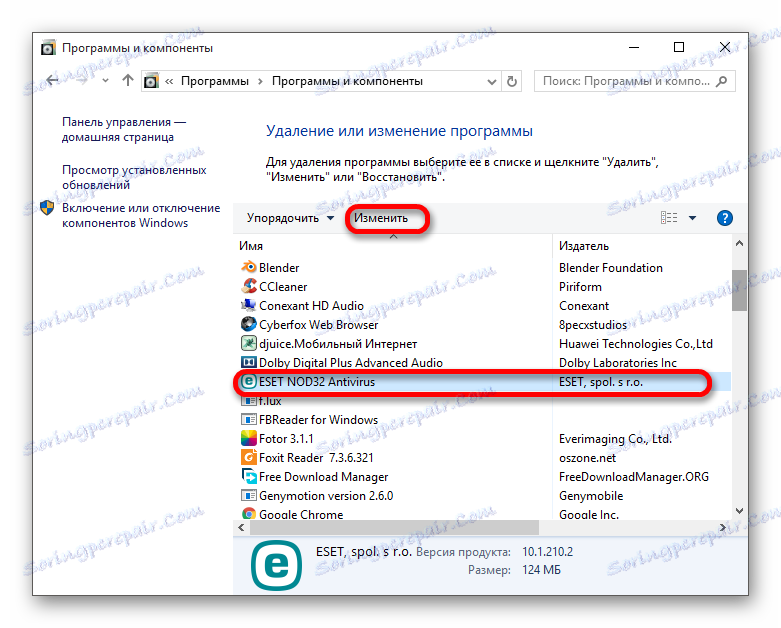Select the Blender entry name
The image size is (781, 628).
(279, 267)
